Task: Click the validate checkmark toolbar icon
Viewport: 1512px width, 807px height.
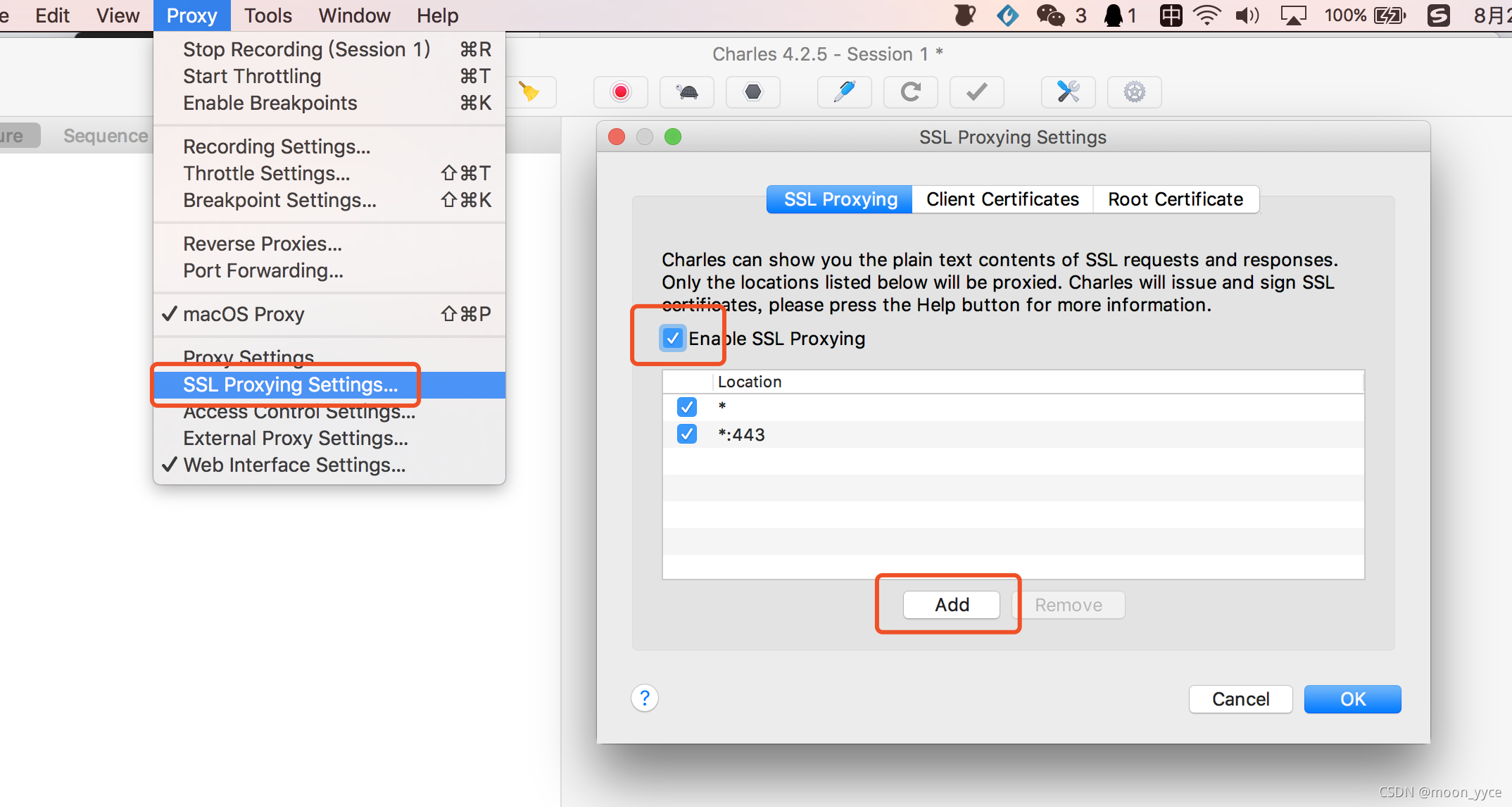Action: coord(977,92)
